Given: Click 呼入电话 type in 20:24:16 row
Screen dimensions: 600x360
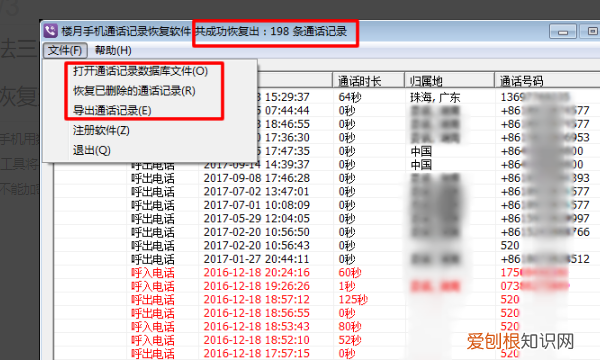Looking at the screenshot, I should tap(153, 273).
